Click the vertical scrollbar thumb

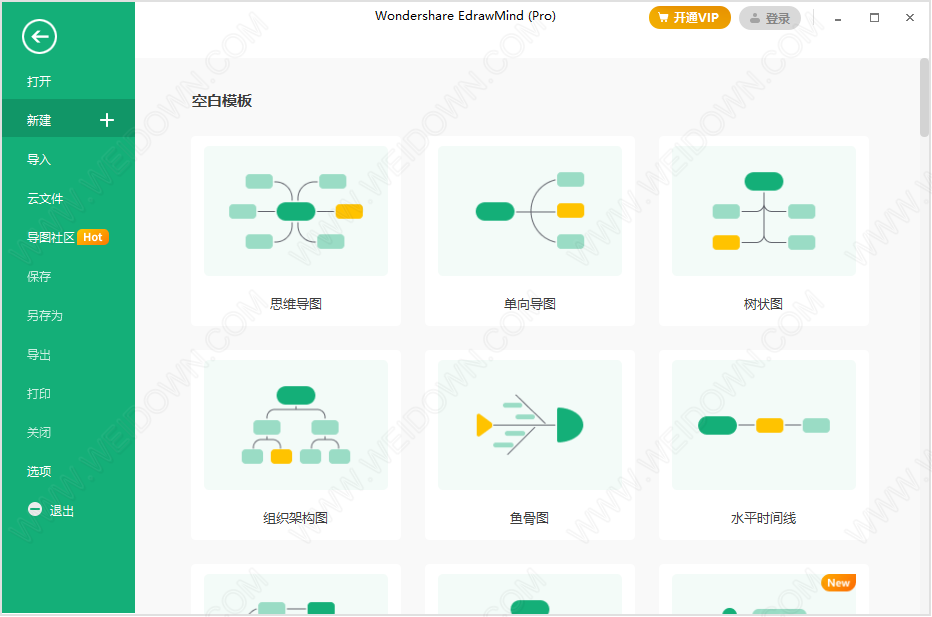pos(924,97)
